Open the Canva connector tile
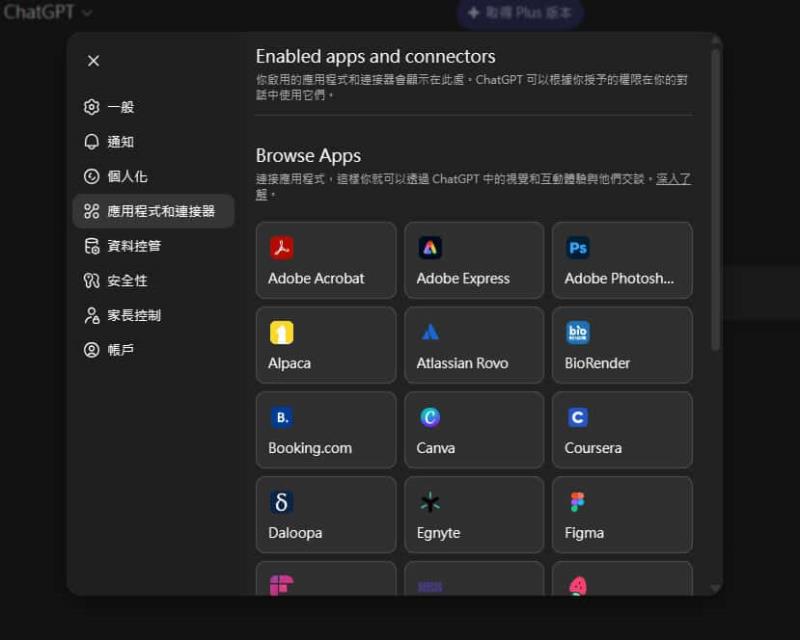 pyautogui.click(x=473, y=430)
